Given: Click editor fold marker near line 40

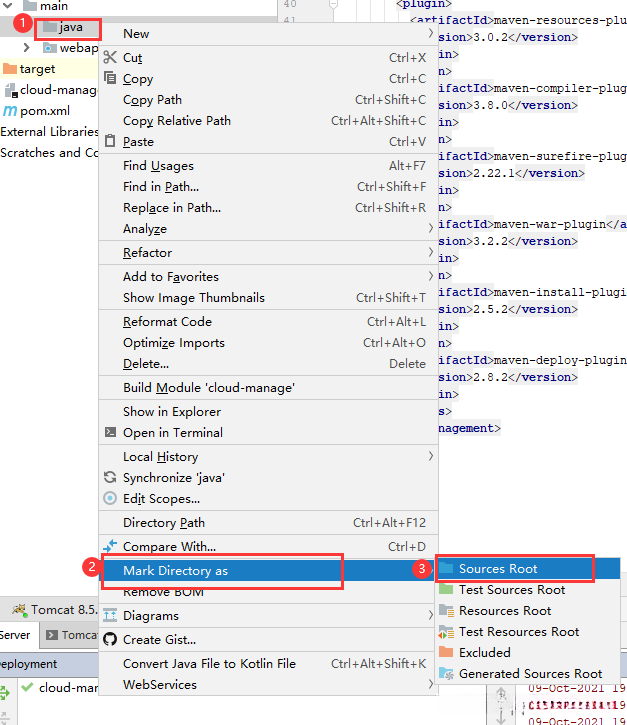Looking at the screenshot, I should click(x=333, y=4).
